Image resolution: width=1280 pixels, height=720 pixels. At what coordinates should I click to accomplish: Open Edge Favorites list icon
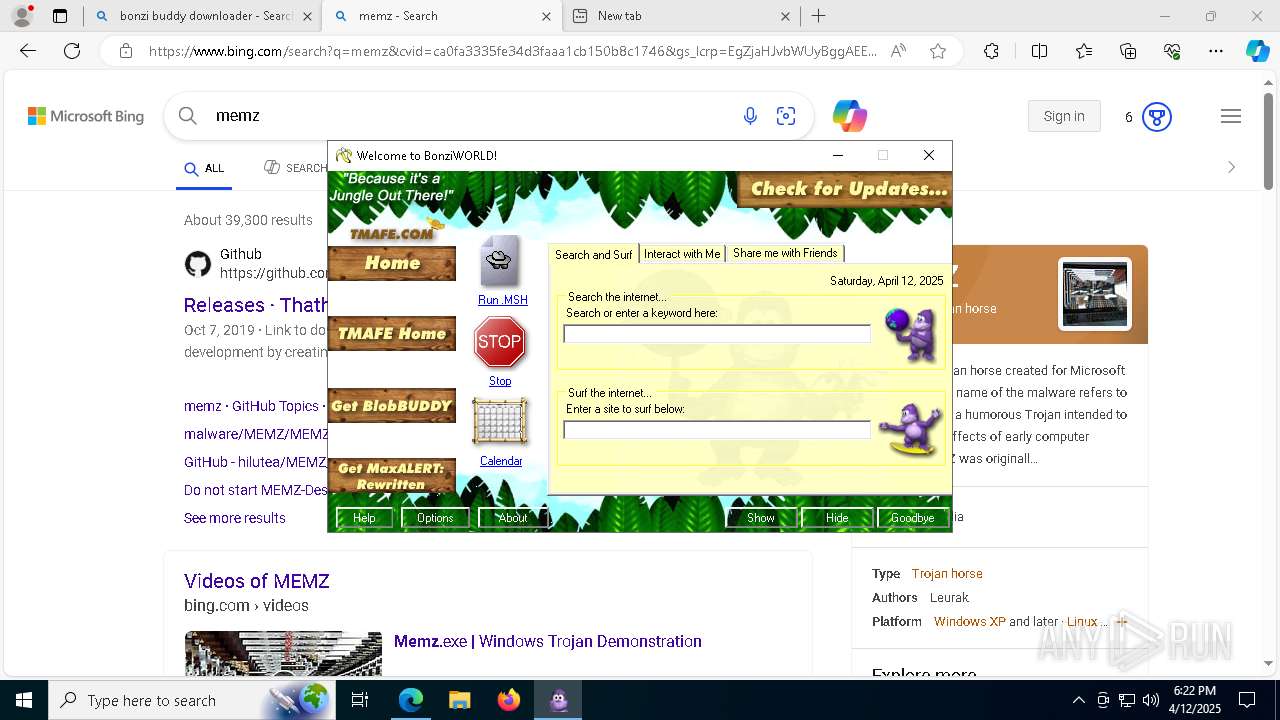pos(1084,51)
